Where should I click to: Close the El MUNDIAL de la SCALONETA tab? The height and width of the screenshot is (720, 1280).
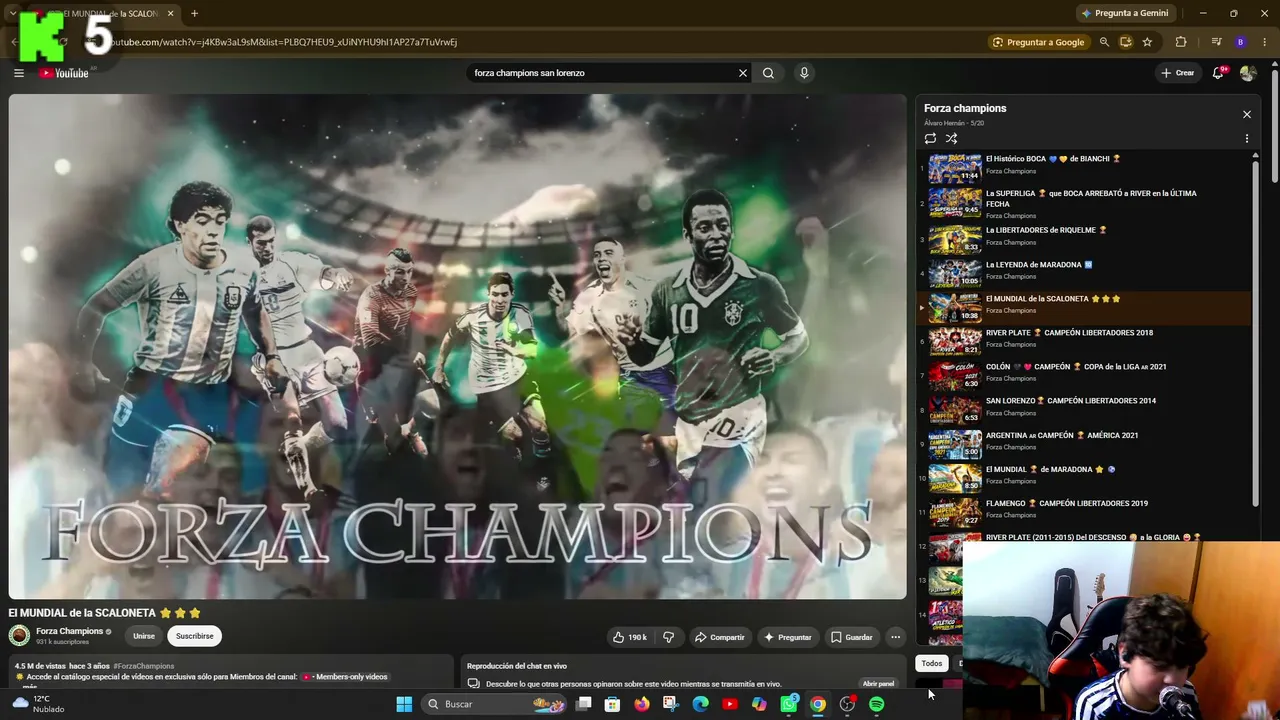pos(170,13)
